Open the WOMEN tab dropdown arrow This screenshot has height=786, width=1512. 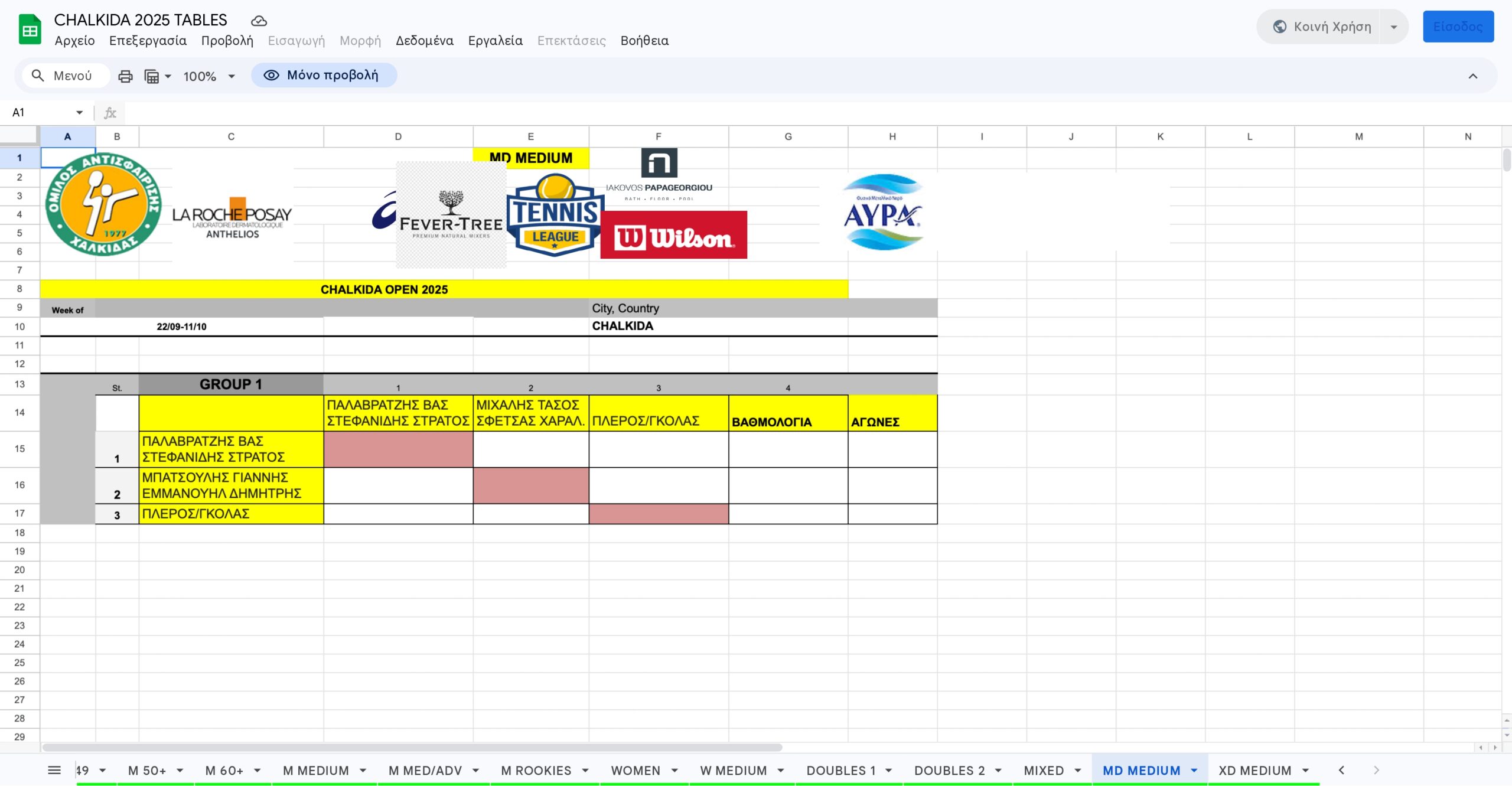coord(674,771)
